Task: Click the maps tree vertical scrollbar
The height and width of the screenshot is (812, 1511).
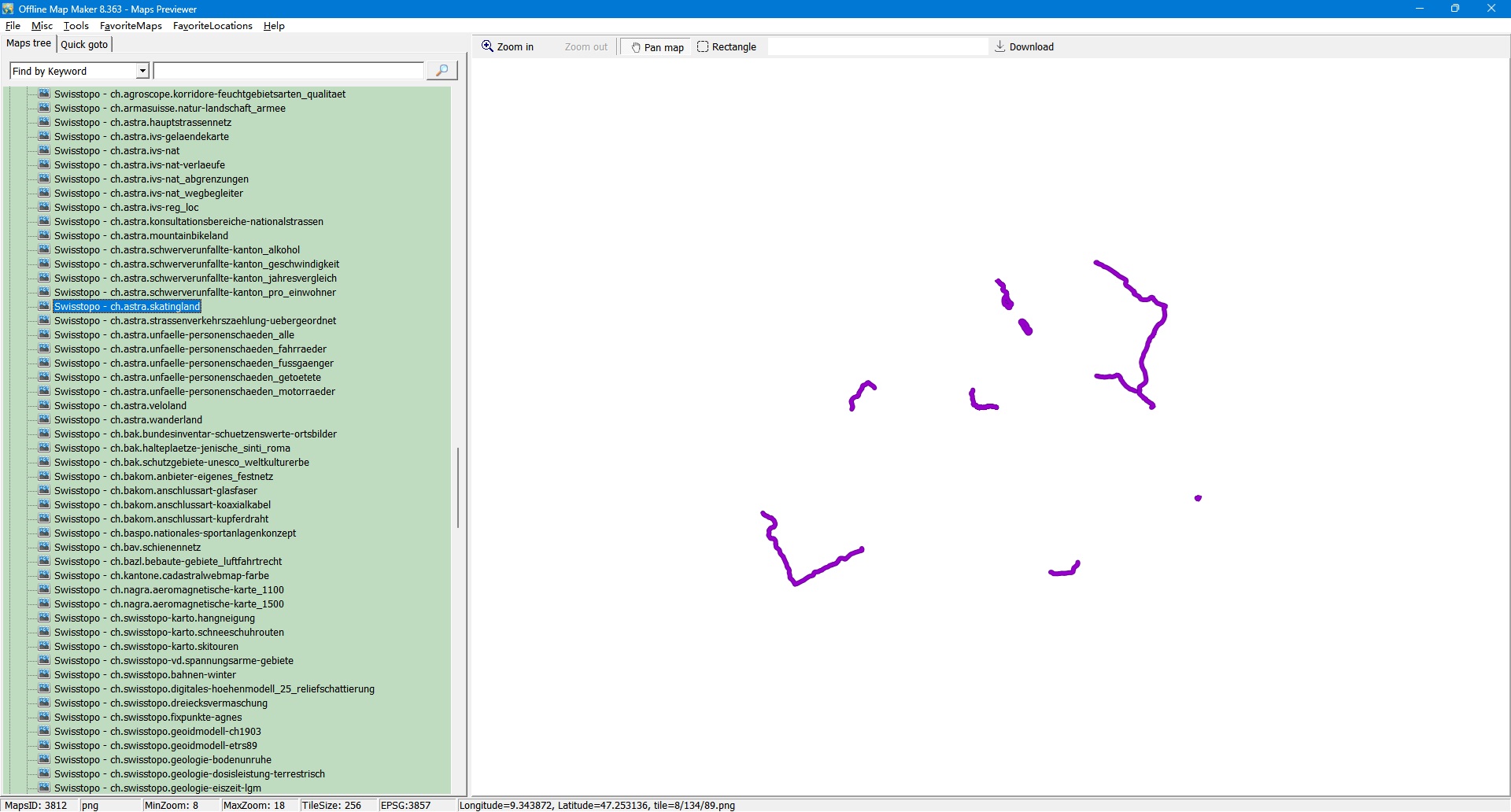Action: (x=457, y=488)
